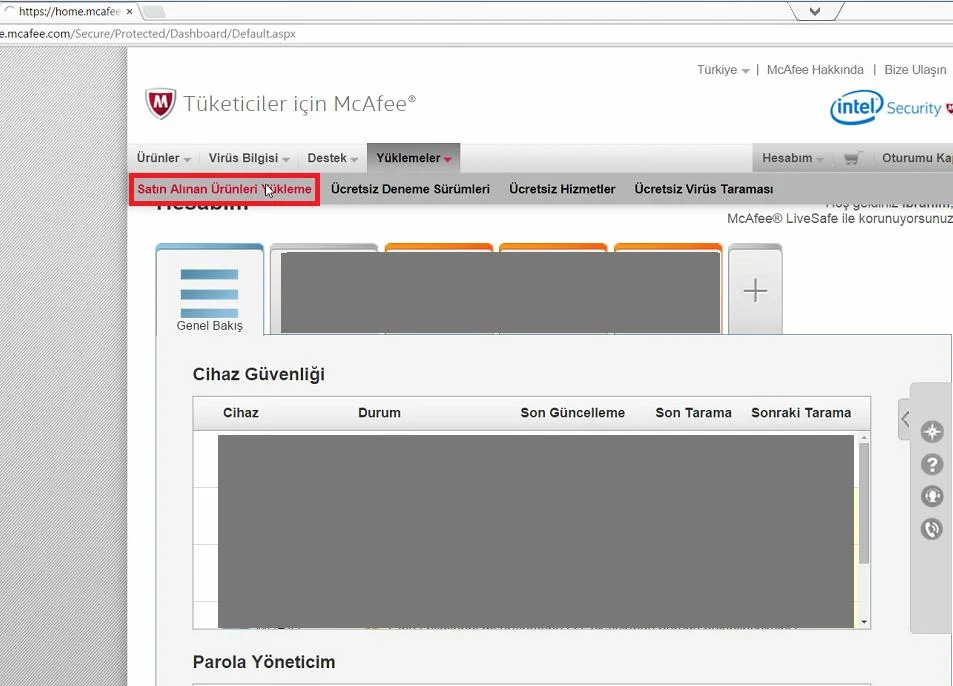Expand the Virüs Bilgisi menu
Viewport: 953px width, 686px height.
249,158
